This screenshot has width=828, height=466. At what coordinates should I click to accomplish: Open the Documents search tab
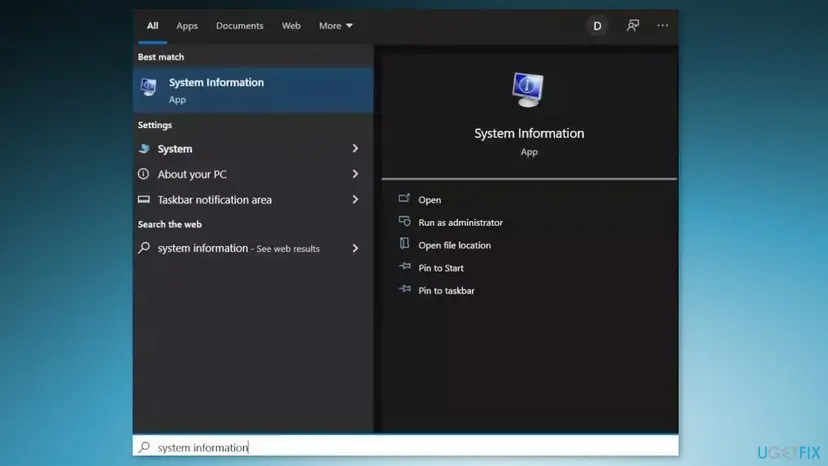coord(239,25)
